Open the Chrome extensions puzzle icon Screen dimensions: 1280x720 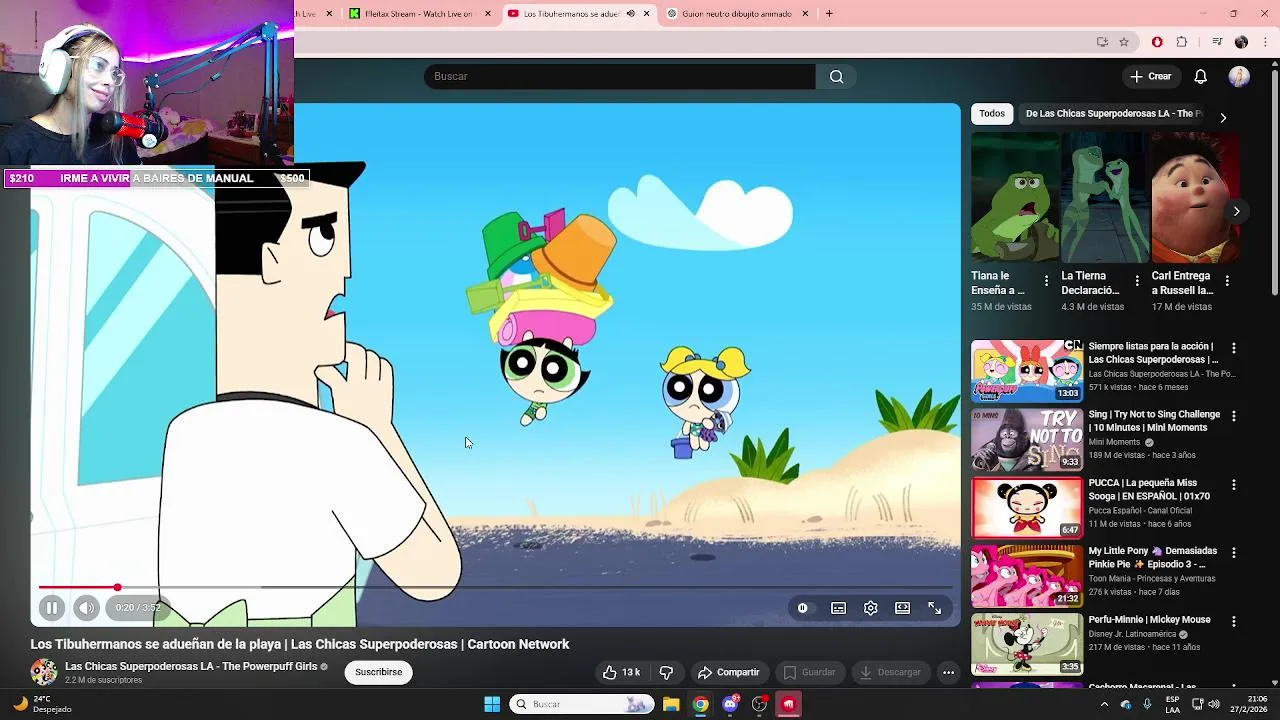coord(1182,42)
